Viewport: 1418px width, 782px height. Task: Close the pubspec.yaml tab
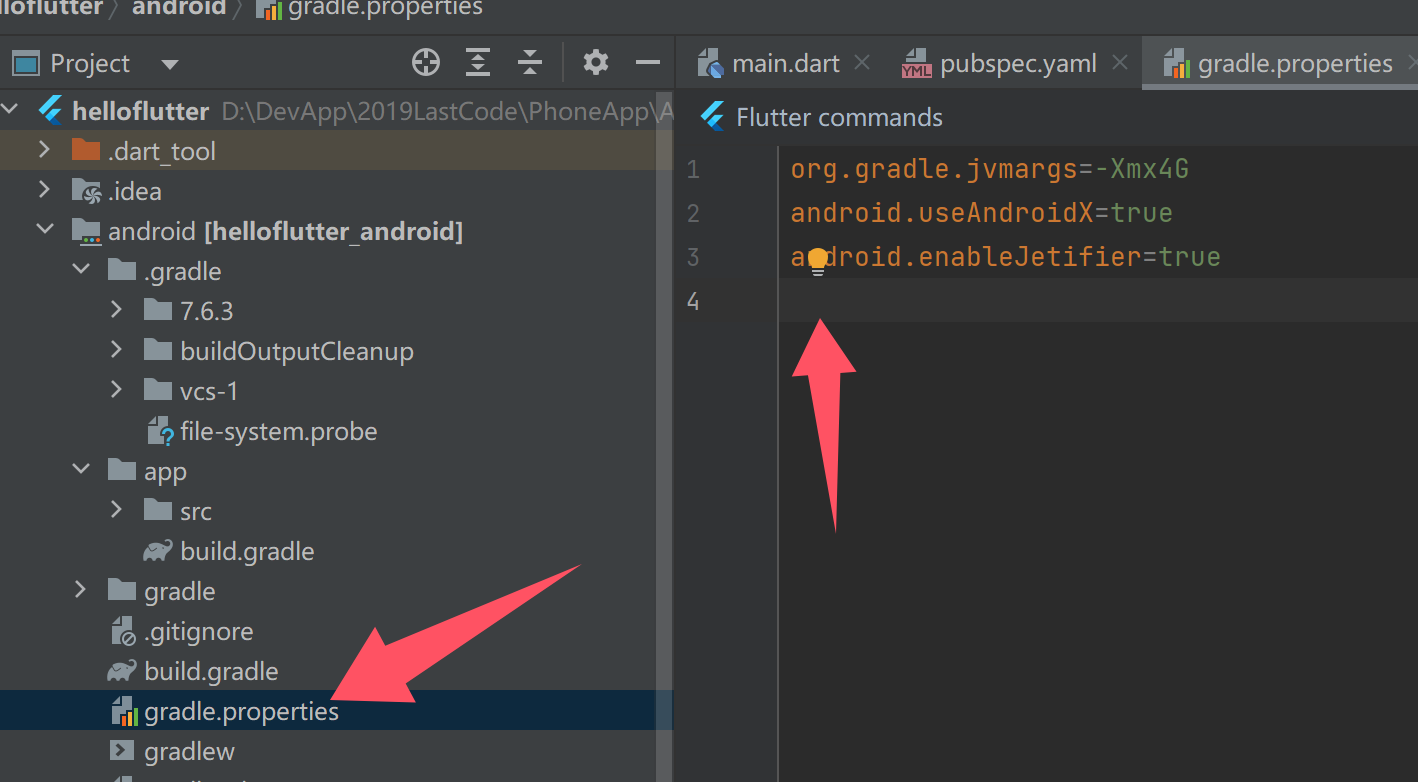pos(1120,63)
